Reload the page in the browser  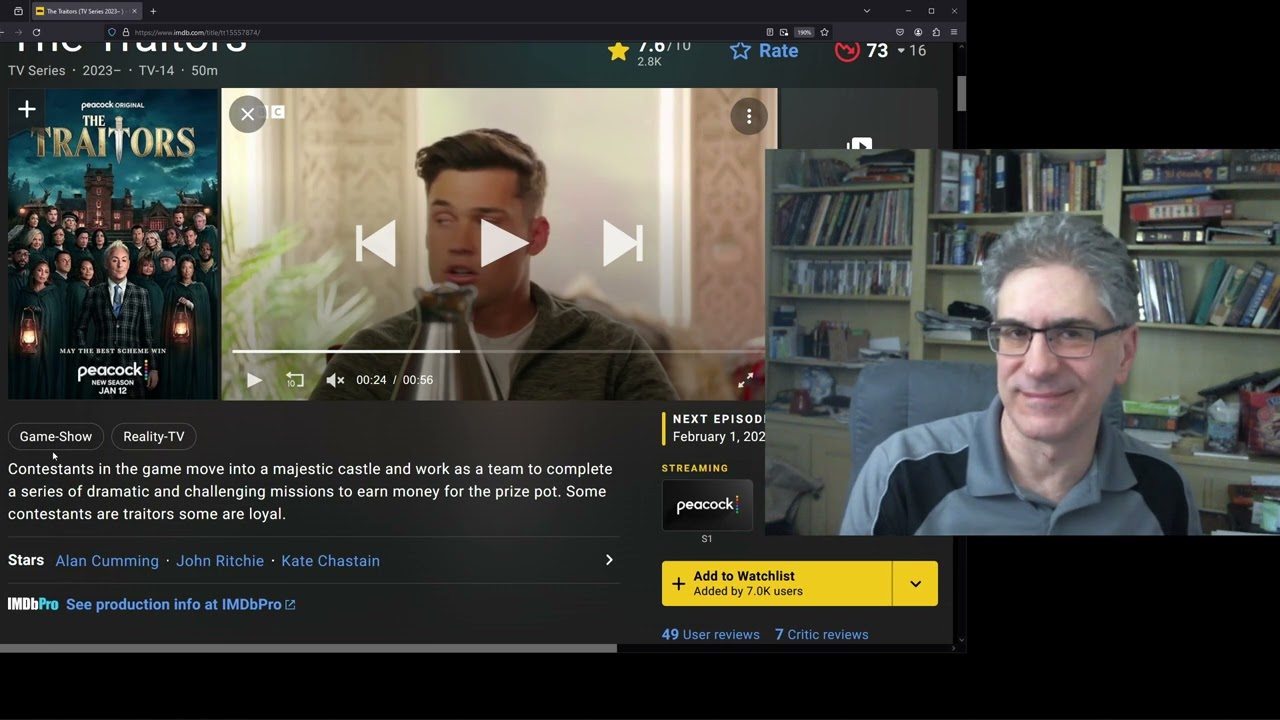point(36,32)
